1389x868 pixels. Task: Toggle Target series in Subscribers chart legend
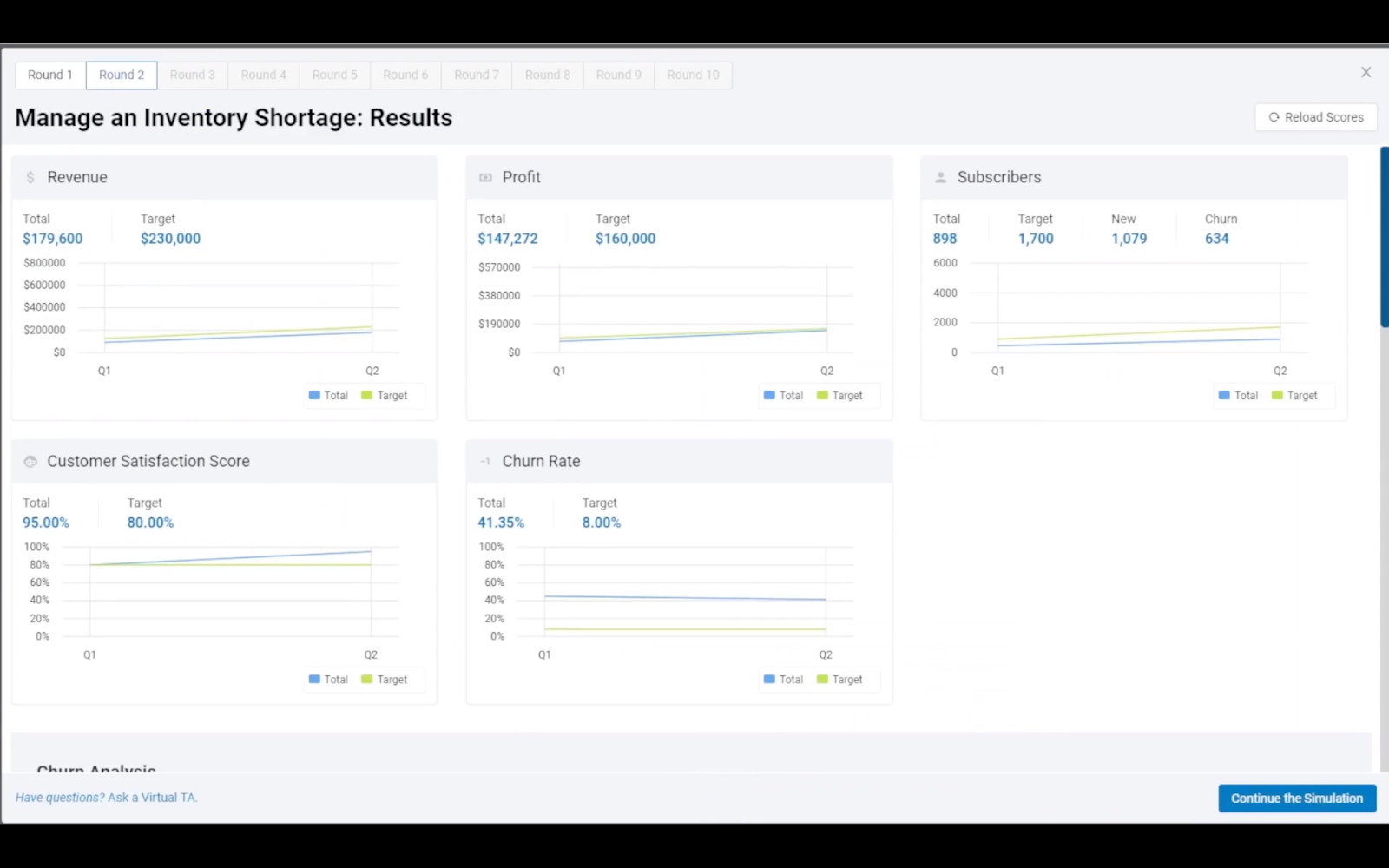[x=1294, y=396]
